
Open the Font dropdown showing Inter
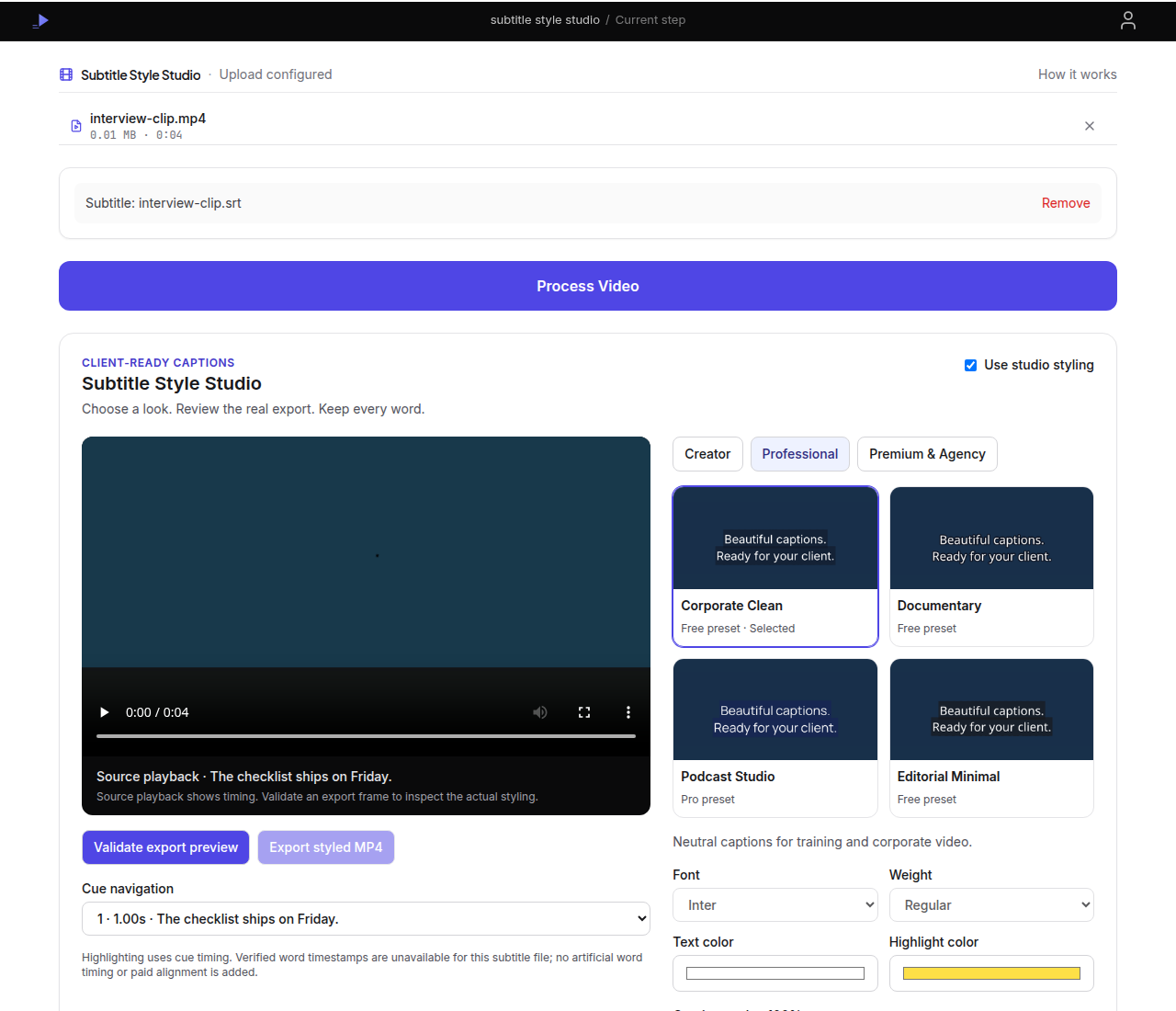[775, 905]
